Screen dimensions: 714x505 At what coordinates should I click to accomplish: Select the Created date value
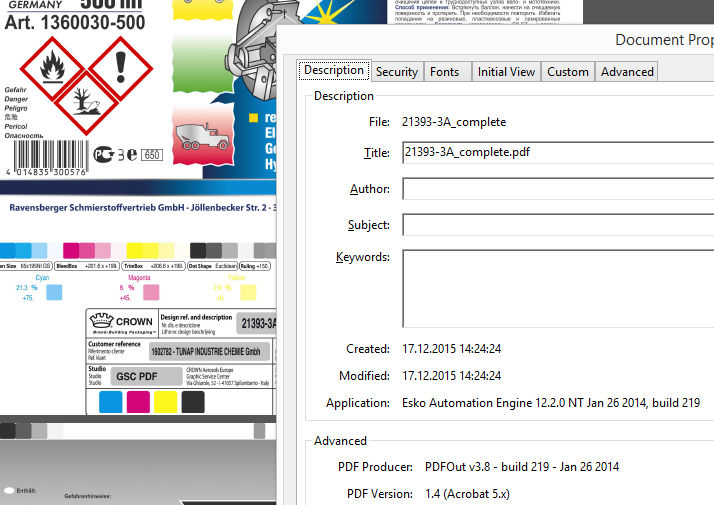click(451, 349)
